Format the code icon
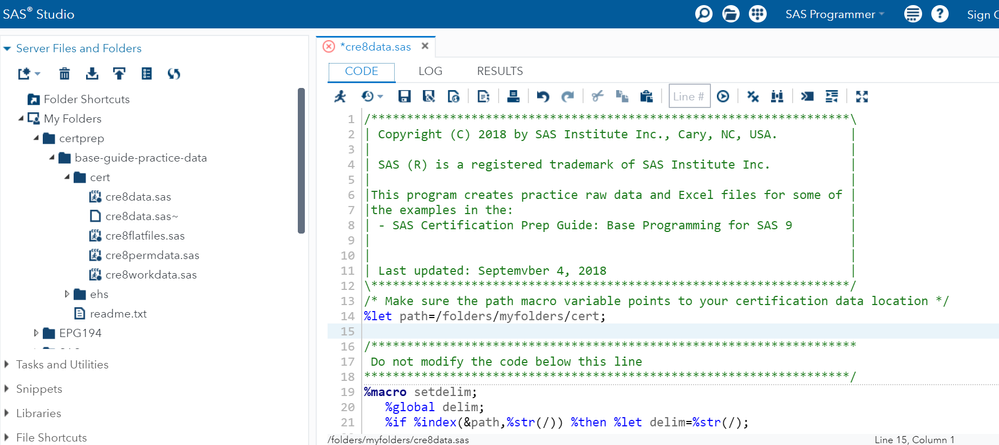Screen dimensions: 999x445 coord(831,96)
